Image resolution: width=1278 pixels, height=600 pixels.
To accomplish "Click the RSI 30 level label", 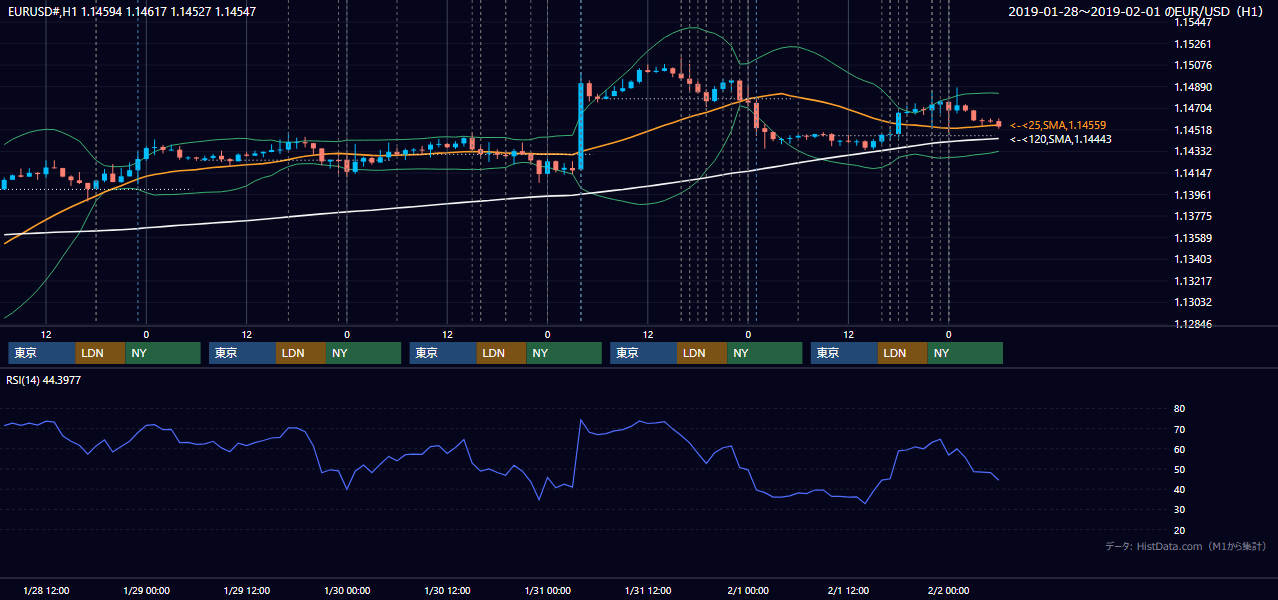I will pyautogui.click(x=1180, y=510).
